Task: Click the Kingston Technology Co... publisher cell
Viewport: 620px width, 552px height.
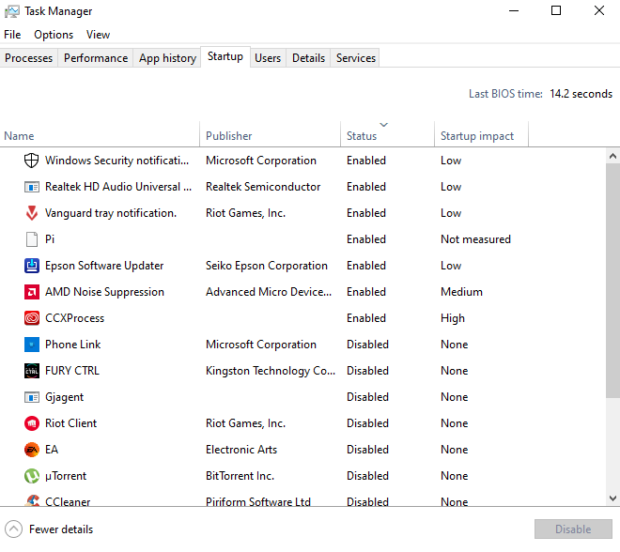Action: pos(270,371)
